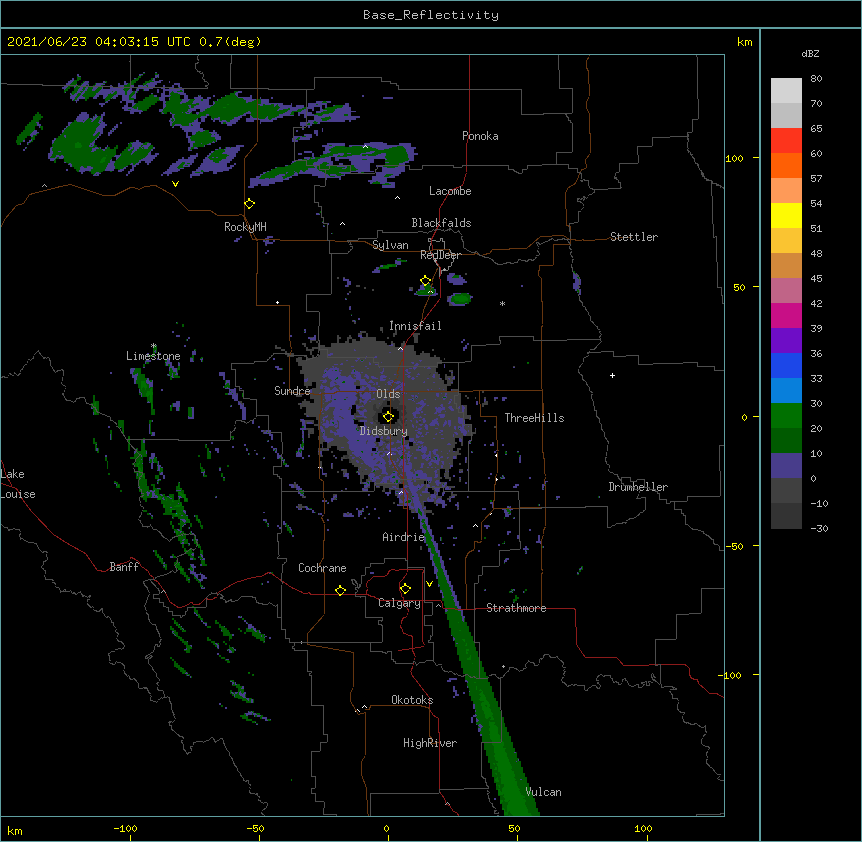Image resolution: width=862 pixels, height=842 pixels.
Task: Click the white asterisk marker east of Innisfail
Action: coord(502,303)
